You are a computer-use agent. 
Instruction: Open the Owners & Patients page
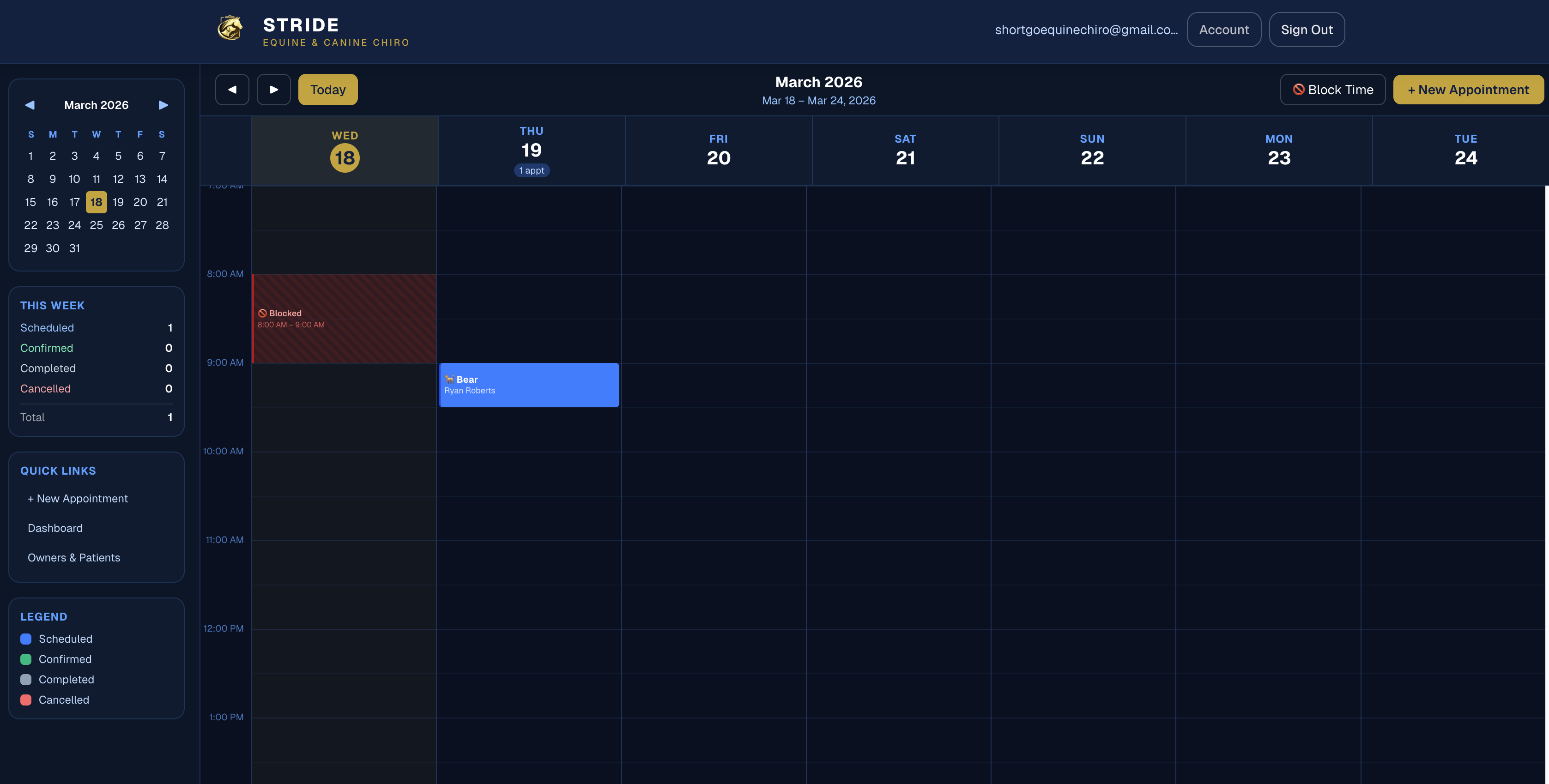click(x=74, y=557)
